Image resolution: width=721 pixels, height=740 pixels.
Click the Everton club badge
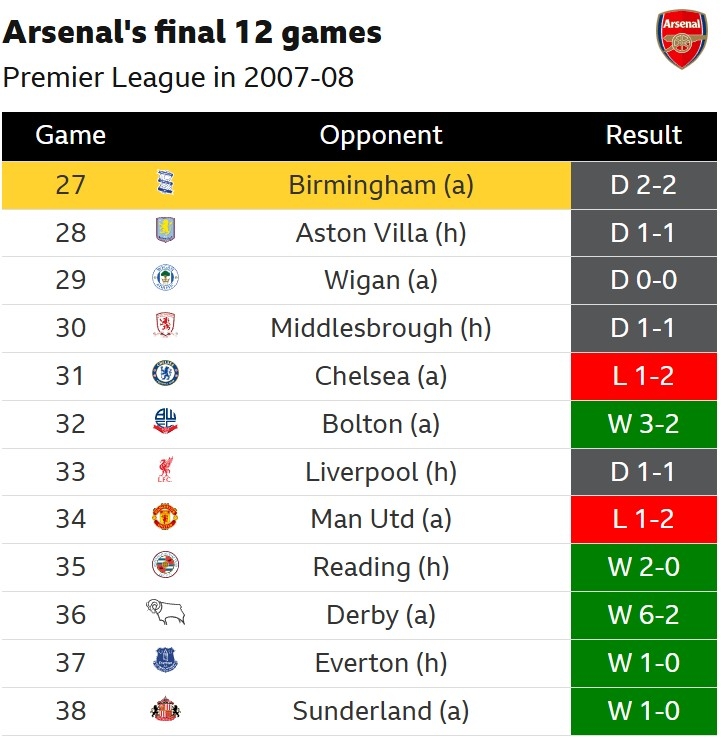pos(165,662)
